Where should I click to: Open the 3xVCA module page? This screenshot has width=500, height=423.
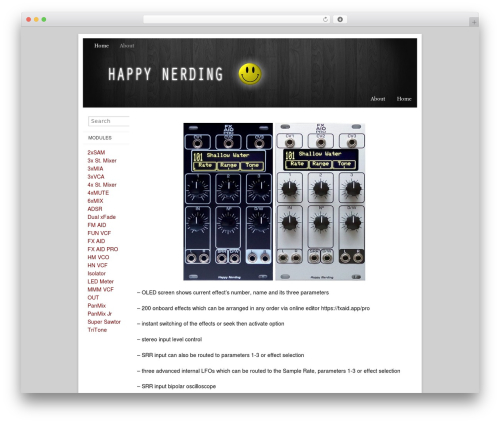click(x=96, y=177)
